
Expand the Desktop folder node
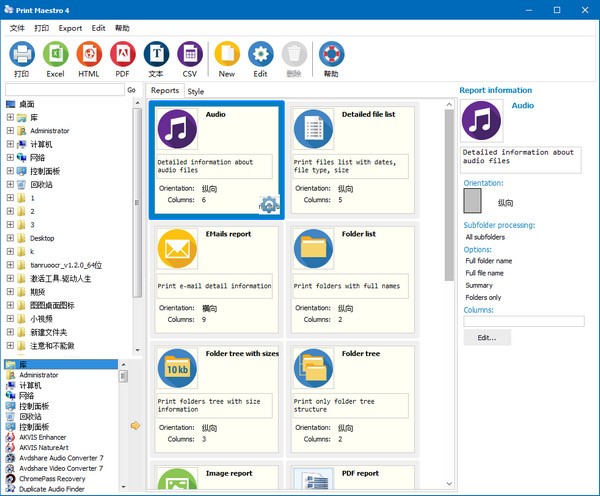pyautogui.click(x=10, y=238)
